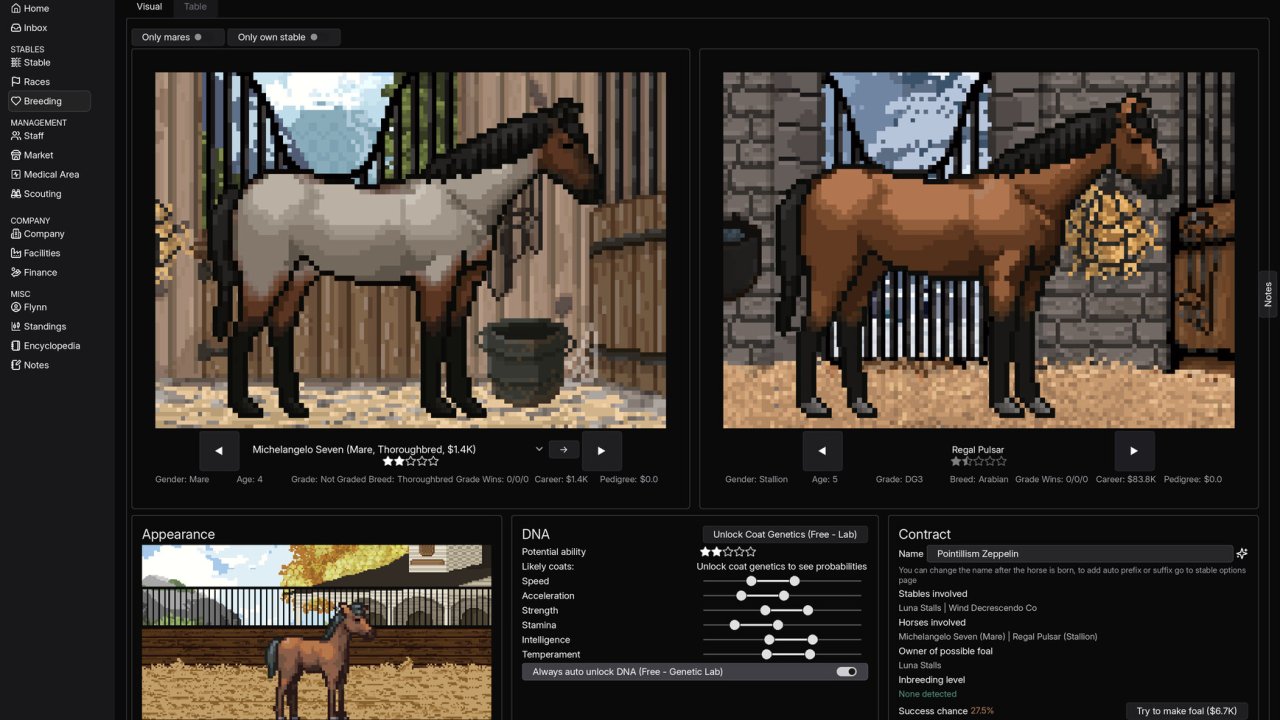This screenshot has height=720, width=1280.
Task: Go to selected mare's page arrow button
Action: coord(564,450)
